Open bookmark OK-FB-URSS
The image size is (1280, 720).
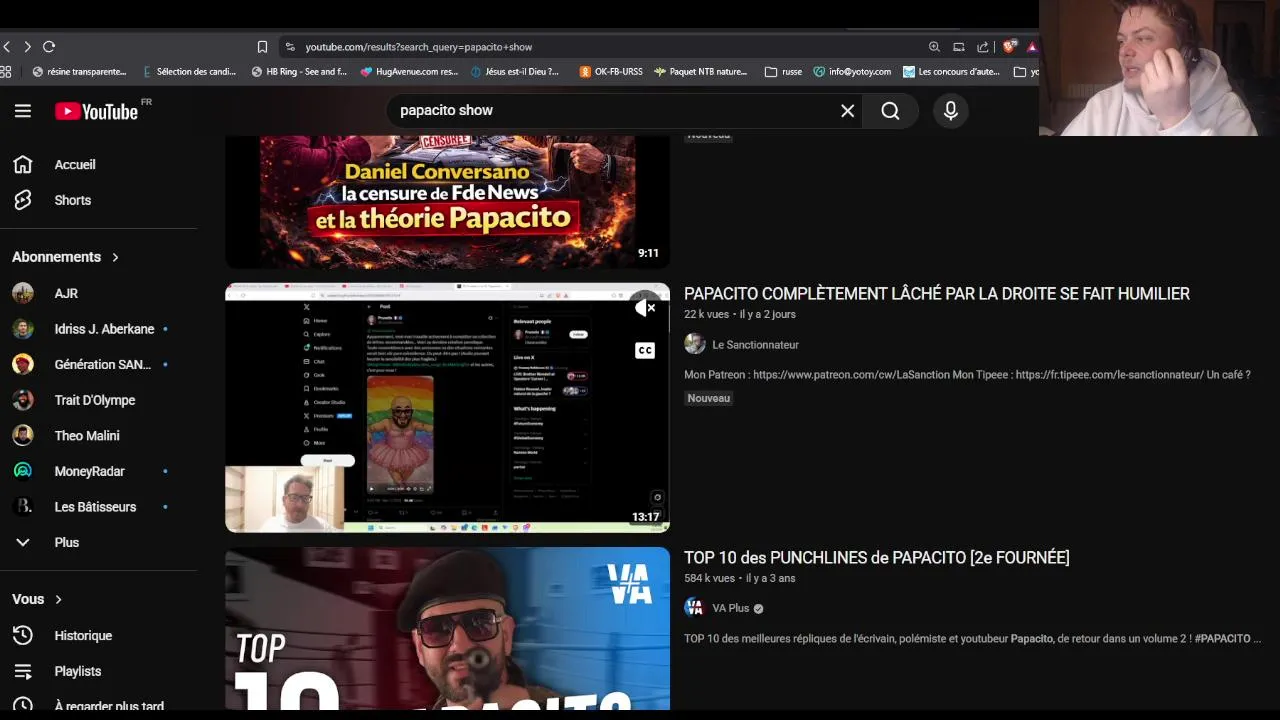pos(611,72)
